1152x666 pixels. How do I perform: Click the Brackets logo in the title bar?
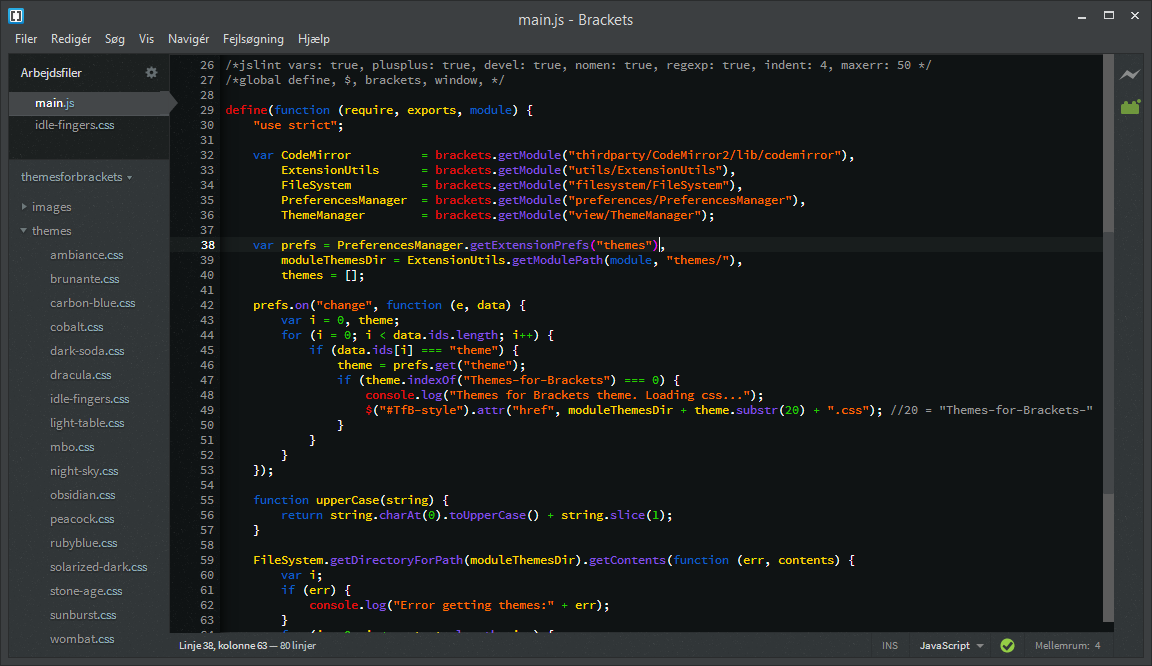[x=16, y=15]
